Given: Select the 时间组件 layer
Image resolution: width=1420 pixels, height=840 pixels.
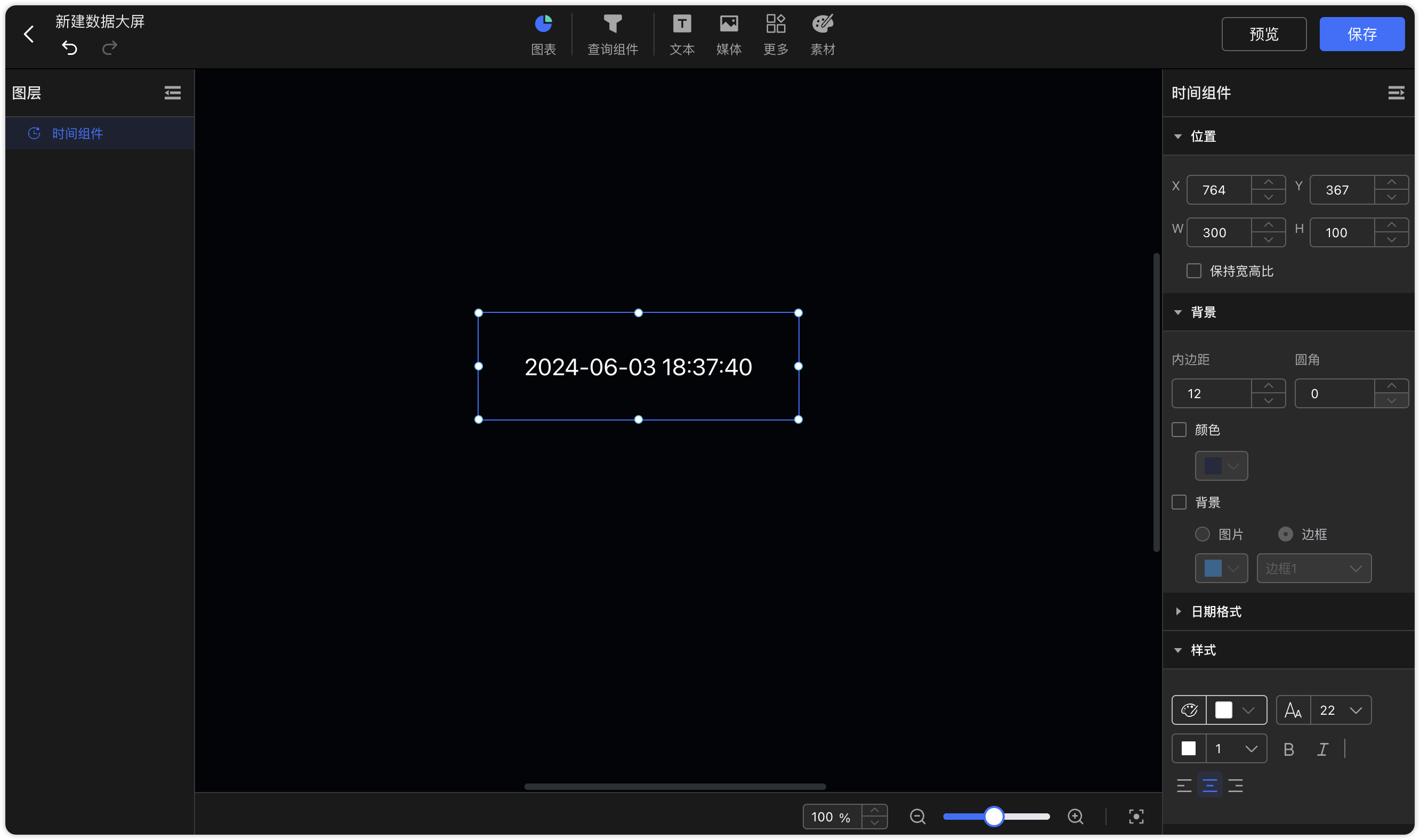Looking at the screenshot, I should coord(100,134).
